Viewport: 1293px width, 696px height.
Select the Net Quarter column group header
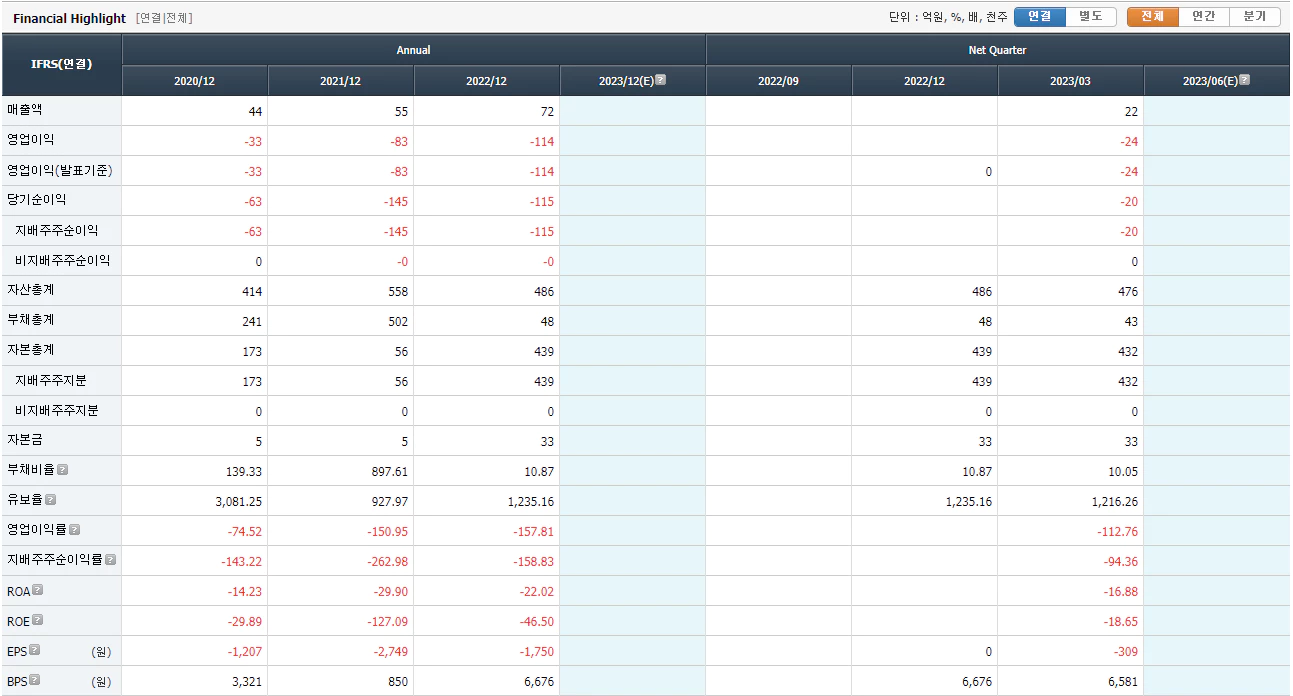tap(998, 50)
